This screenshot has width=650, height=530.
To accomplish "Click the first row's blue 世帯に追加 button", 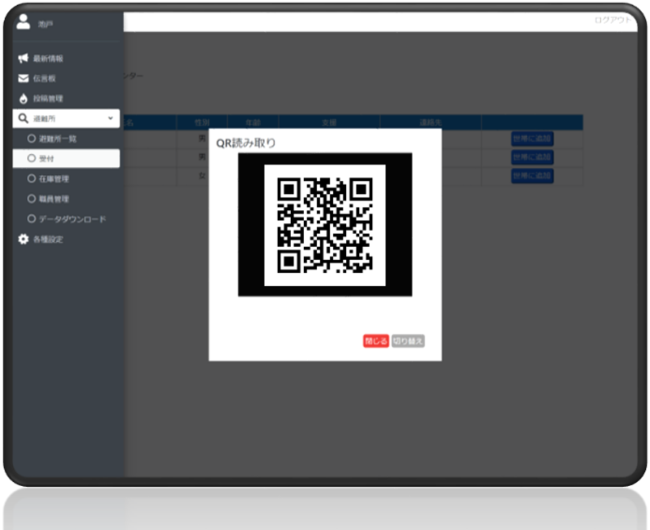I will pos(532,139).
